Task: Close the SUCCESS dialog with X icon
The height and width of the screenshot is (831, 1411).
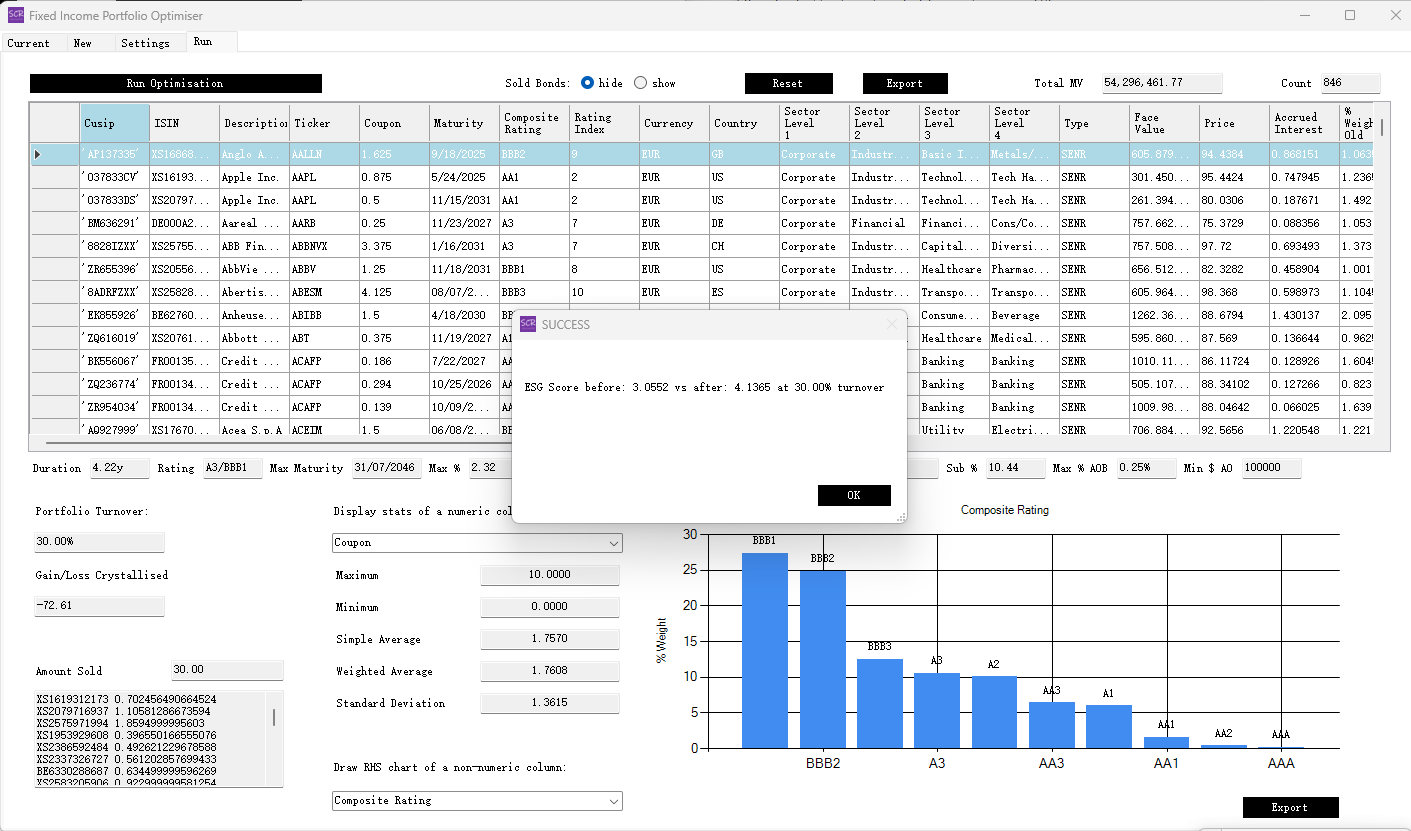Action: (x=892, y=324)
